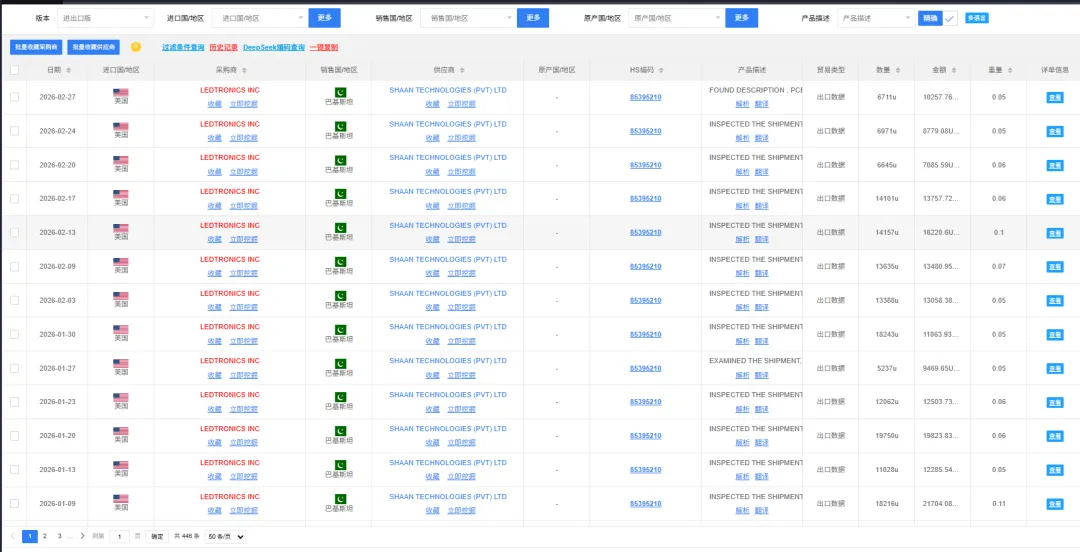Go to page 3

tap(60, 535)
